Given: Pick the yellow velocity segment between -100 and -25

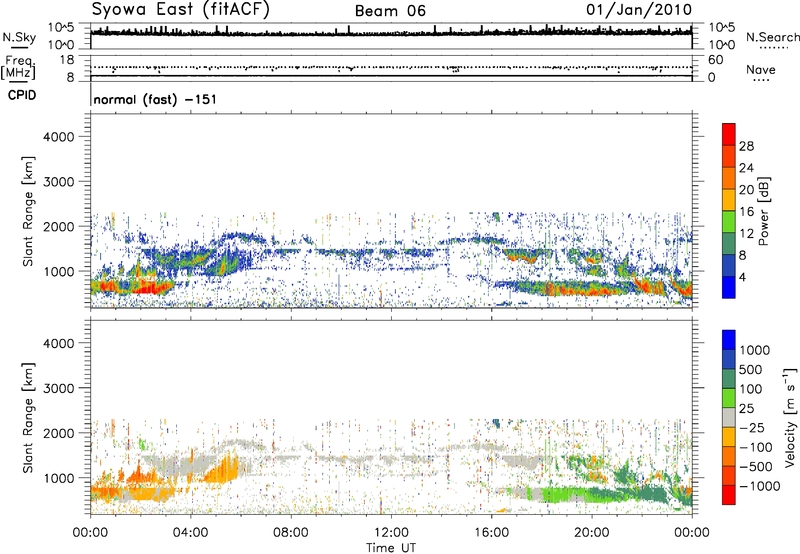Looking at the screenshot, I should point(729,437).
